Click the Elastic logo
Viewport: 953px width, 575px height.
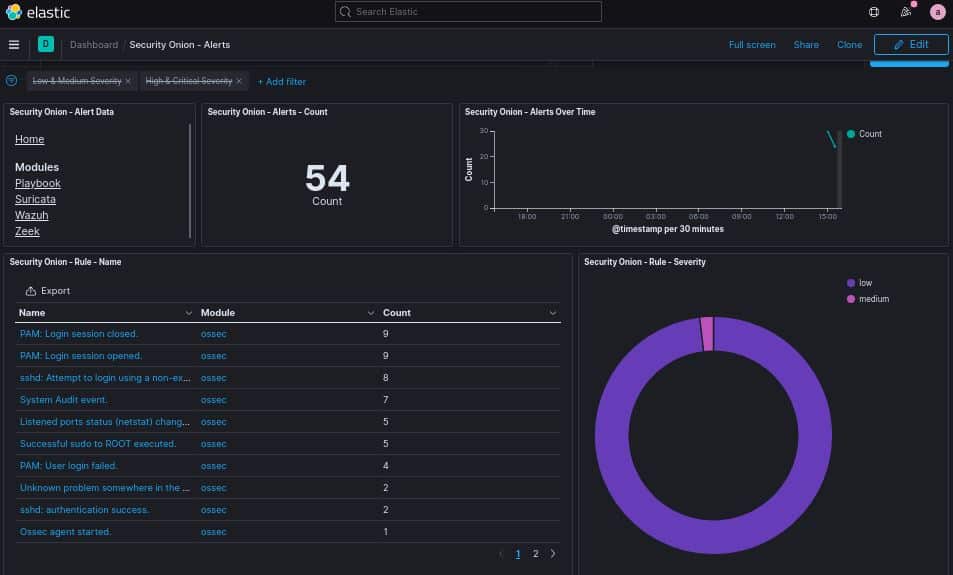click(x=38, y=12)
